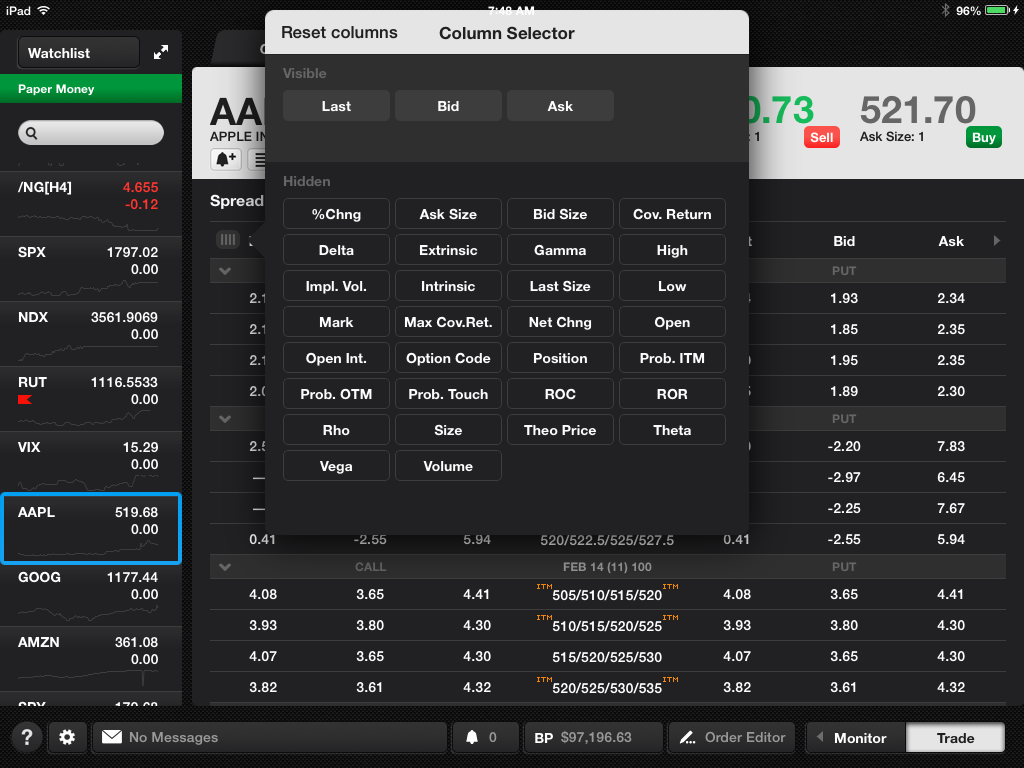This screenshot has width=1024, height=768.
Task: Open buying power BP $97,196.63
Action: [593, 737]
